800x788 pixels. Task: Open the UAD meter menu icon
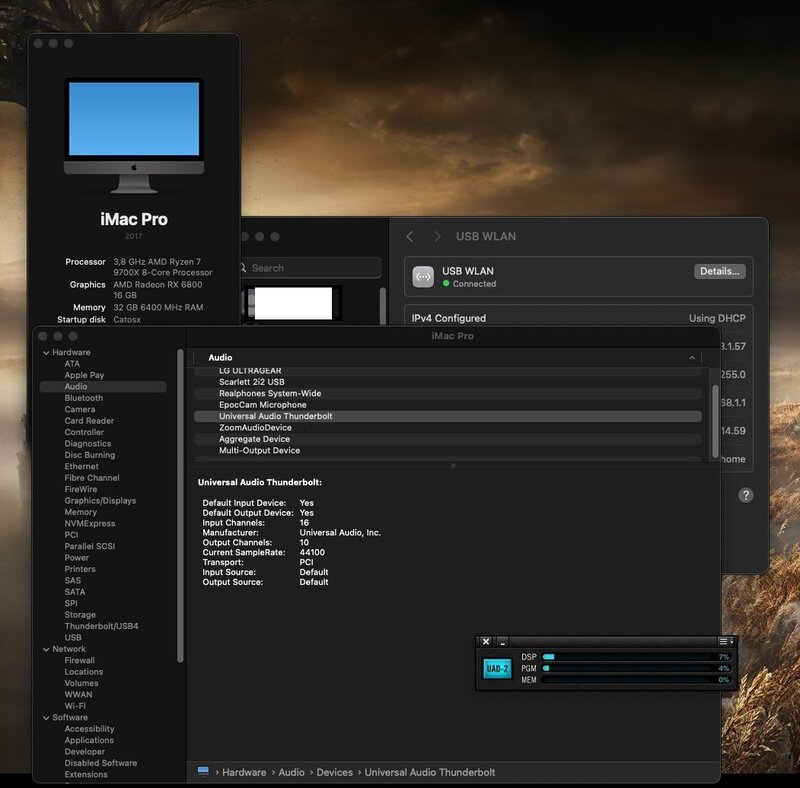pyautogui.click(x=724, y=641)
